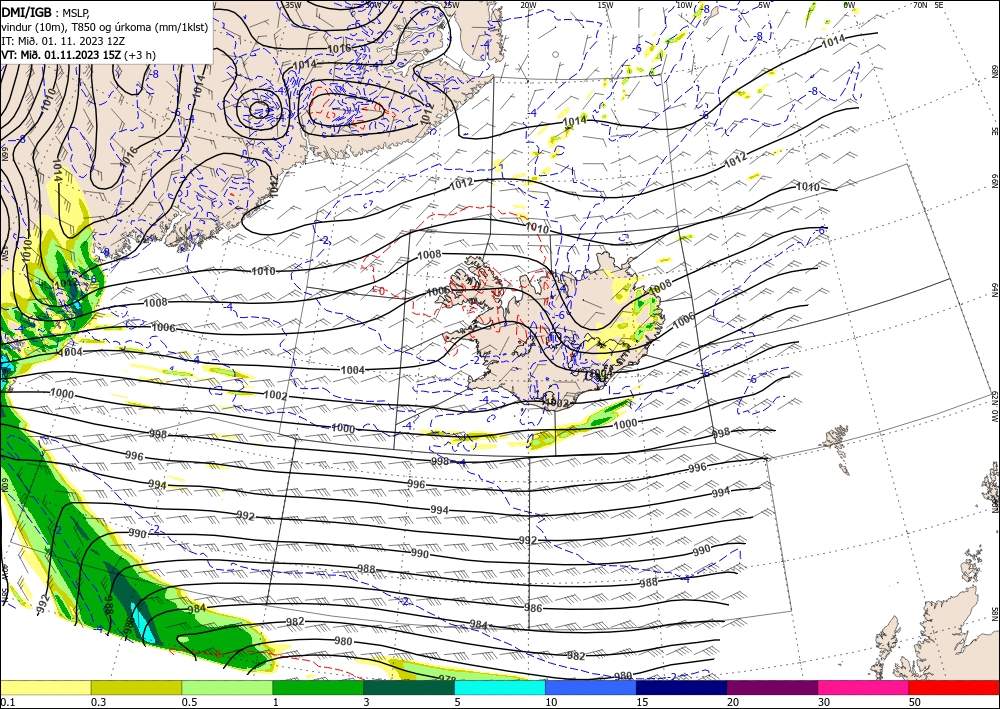Pick the cyan 5–10 legend swatch

pyautogui.click(x=499, y=687)
